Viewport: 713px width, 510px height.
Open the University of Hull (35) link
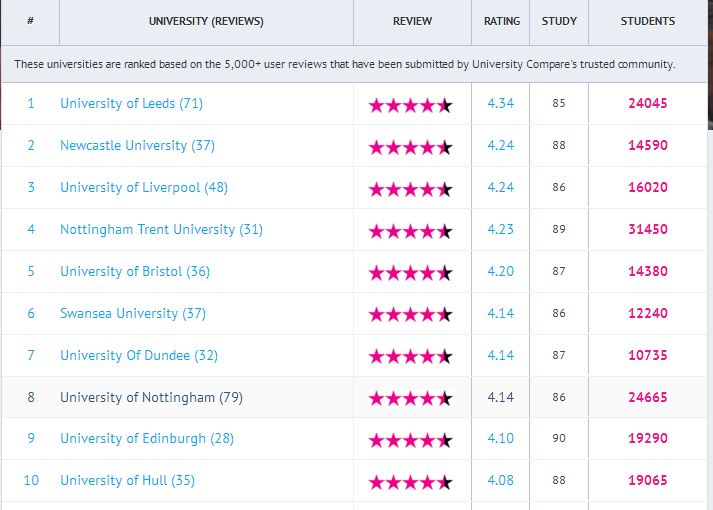[127, 480]
